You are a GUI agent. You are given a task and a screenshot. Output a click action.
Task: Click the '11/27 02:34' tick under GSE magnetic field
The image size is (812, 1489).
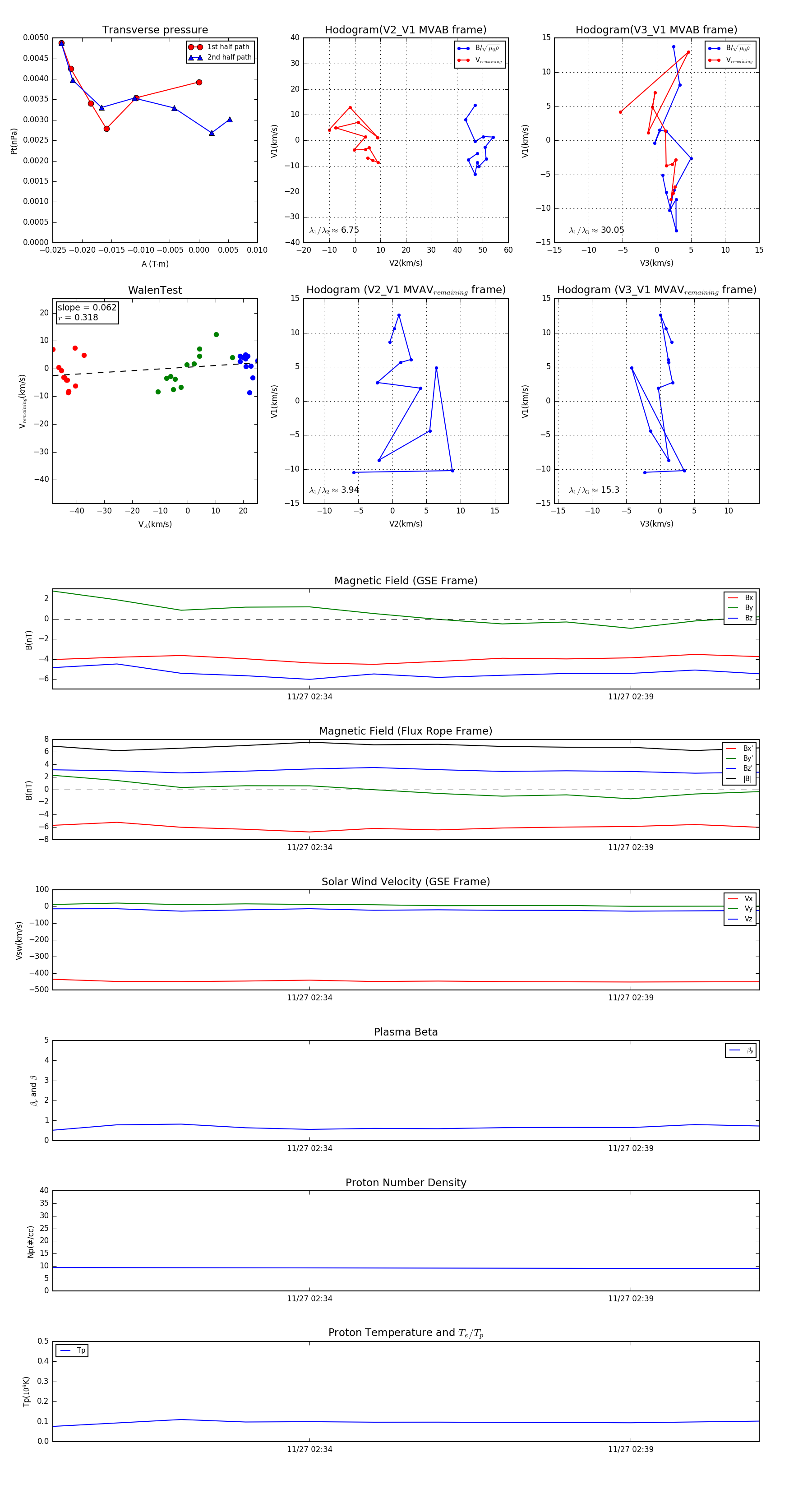tap(310, 697)
